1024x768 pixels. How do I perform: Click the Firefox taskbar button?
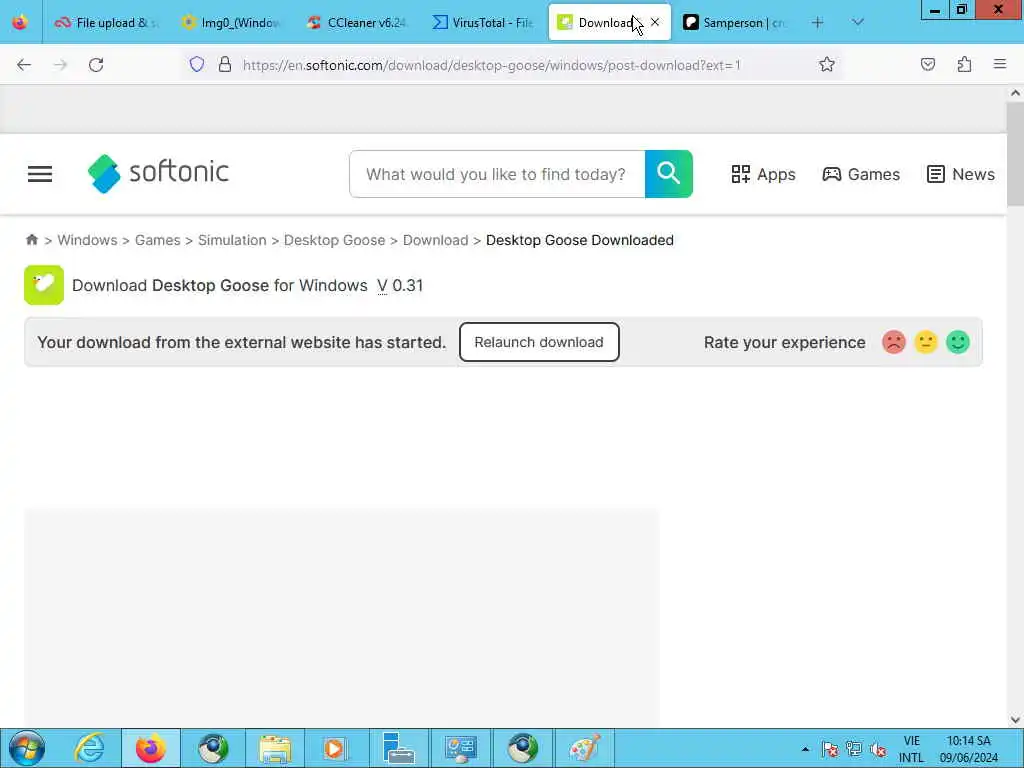tap(151, 748)
